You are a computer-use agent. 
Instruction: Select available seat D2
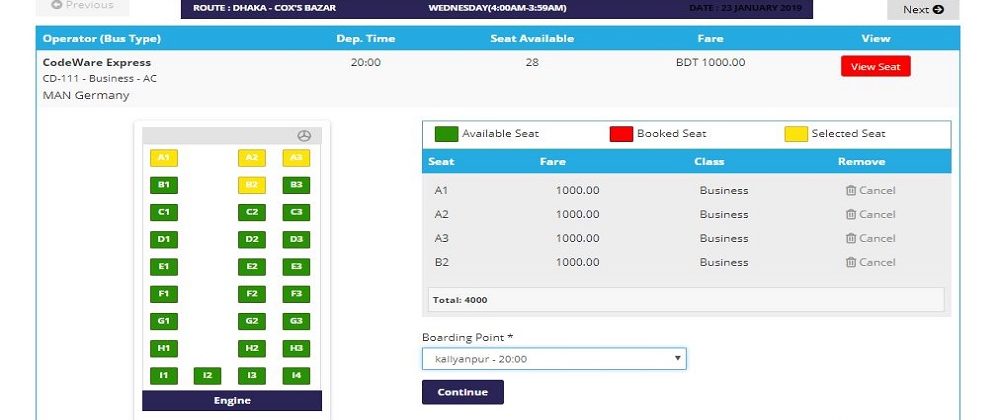pos(252,240)
